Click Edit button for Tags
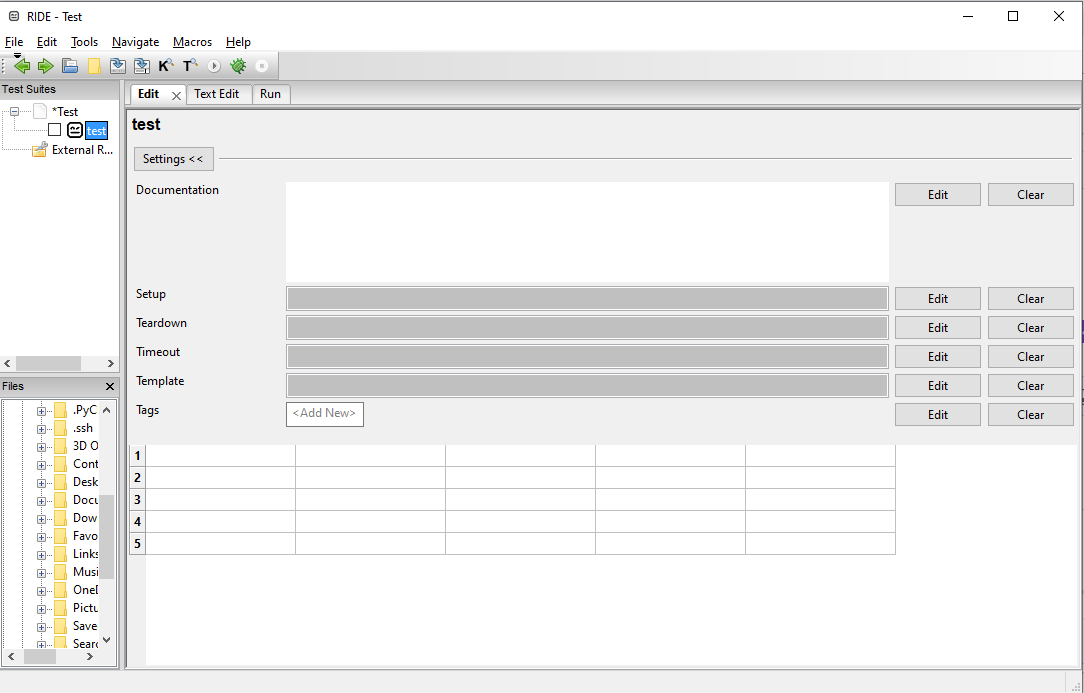1084x693 pixels. tap(937, 415)
